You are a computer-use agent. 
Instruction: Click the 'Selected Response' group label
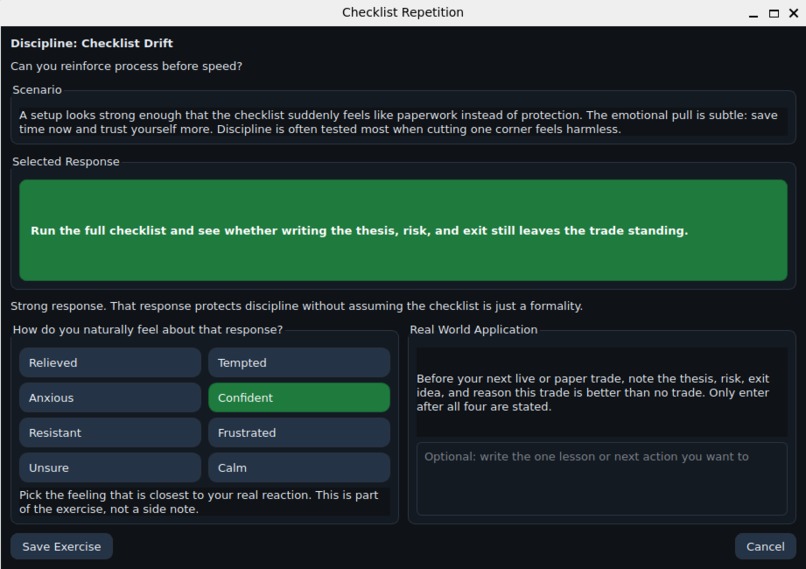[x=66, y=161]
